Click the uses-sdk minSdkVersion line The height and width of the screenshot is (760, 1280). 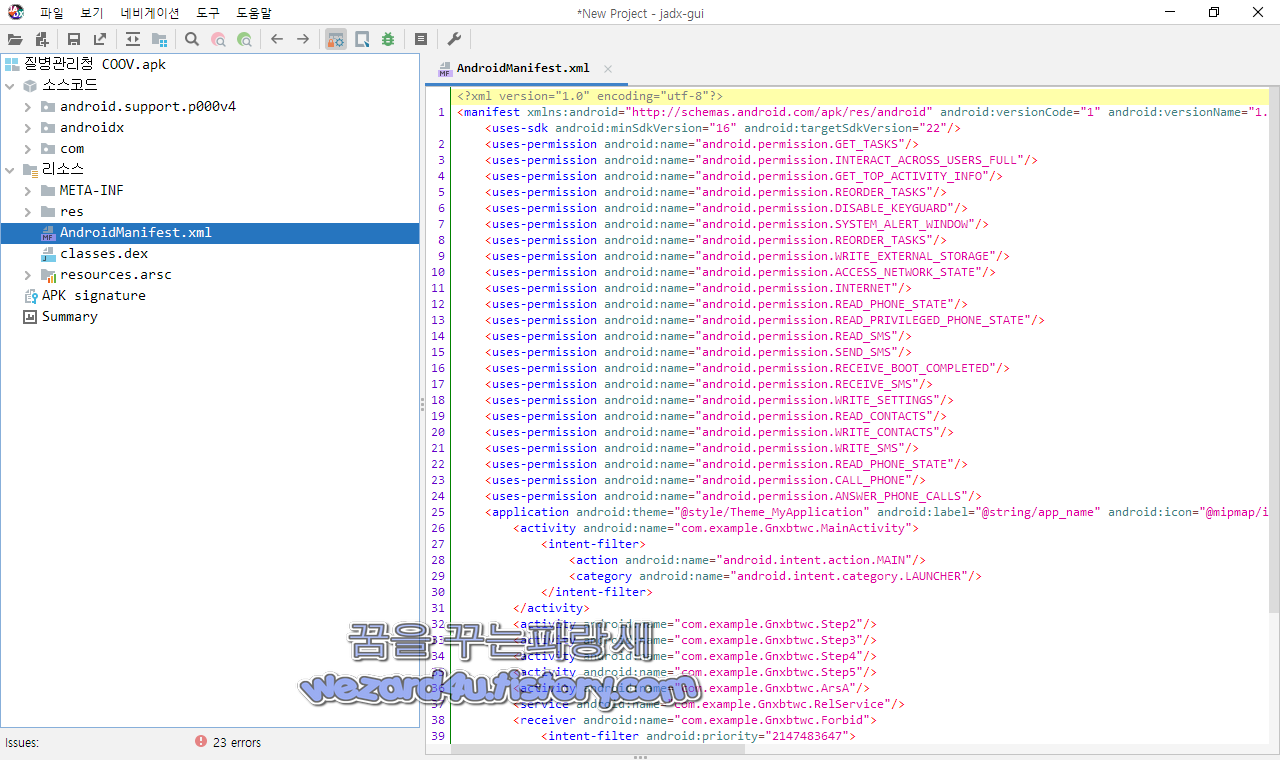point(723,128)
